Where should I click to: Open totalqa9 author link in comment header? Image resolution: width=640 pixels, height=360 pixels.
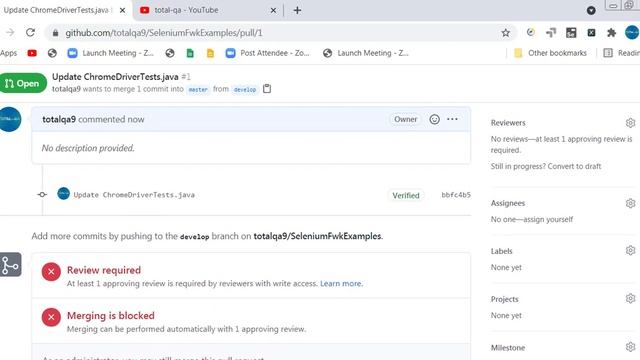click(59, 119)
